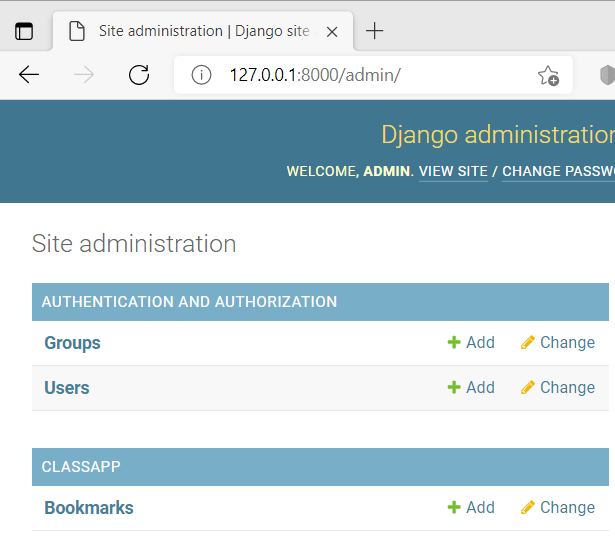Reload the admin page

tap(139, 75)
